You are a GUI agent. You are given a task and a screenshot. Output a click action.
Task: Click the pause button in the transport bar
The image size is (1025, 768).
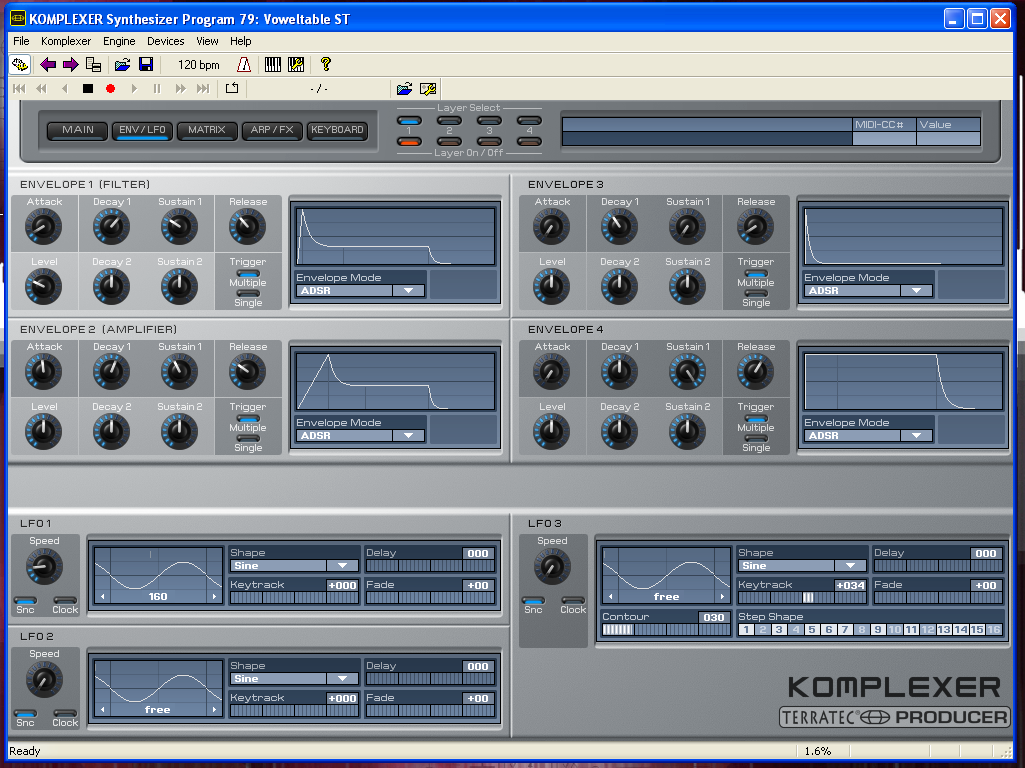[x=157, y=88]
